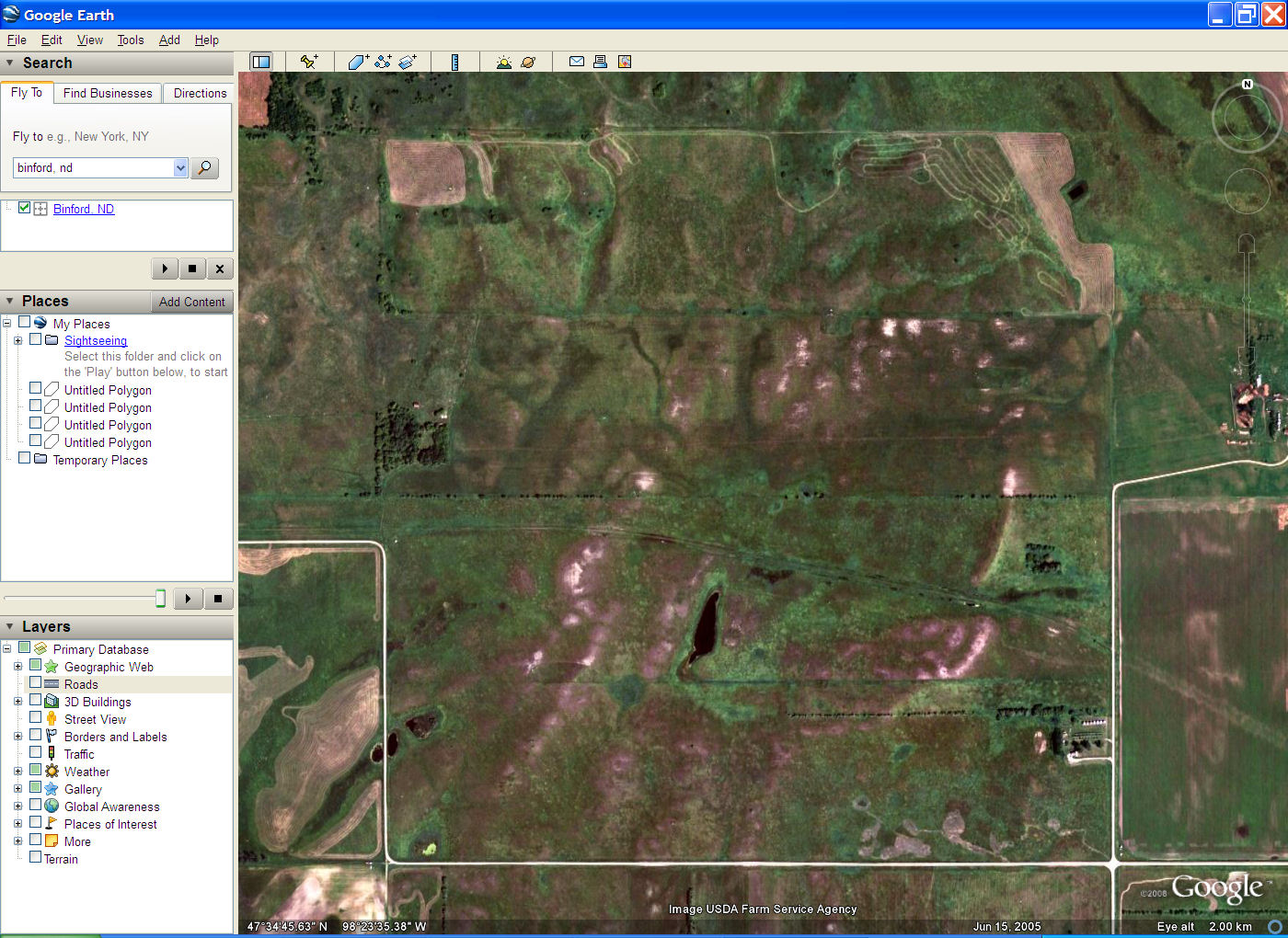Stop the Places tour
The image size is (1288, 938).
click(218, 599)
